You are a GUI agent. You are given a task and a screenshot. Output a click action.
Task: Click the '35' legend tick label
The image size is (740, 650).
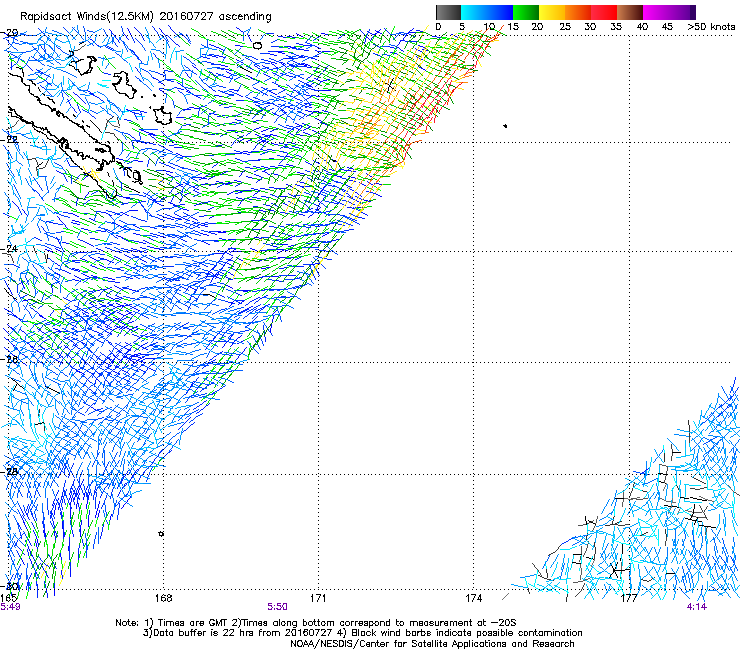coord(616,26)
